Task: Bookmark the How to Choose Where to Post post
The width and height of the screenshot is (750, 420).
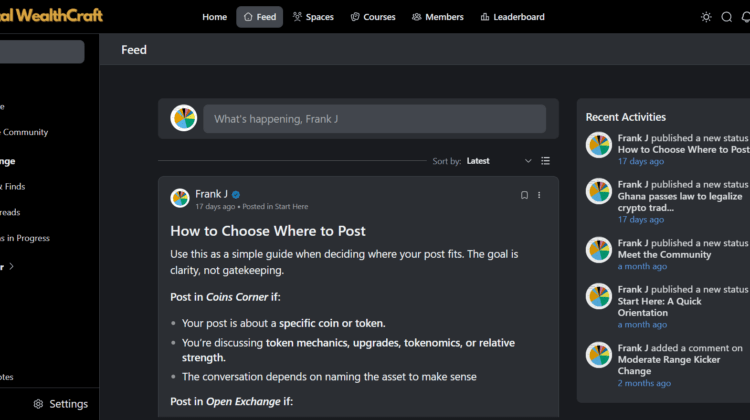Action: pos(524,195)
